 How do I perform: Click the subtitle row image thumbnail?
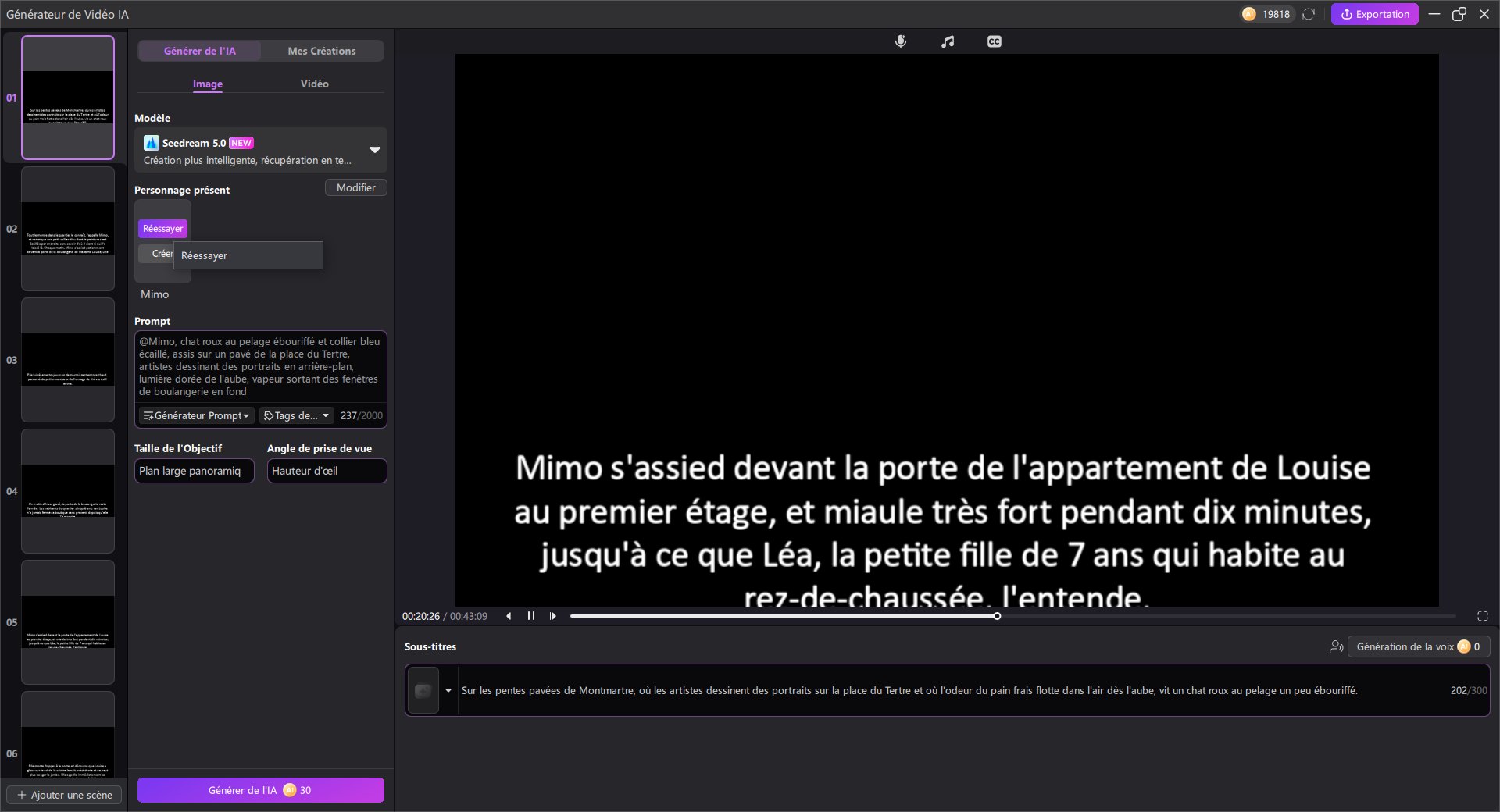point(423,690)
